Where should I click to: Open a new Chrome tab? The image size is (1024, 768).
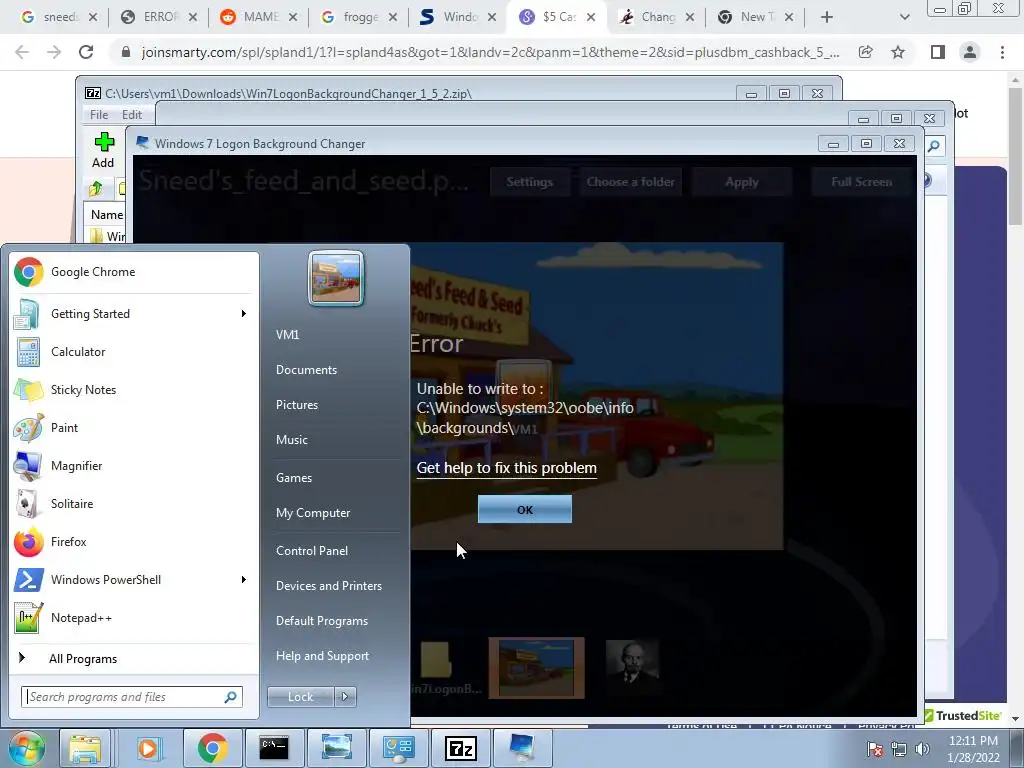[x=827, y=17]
